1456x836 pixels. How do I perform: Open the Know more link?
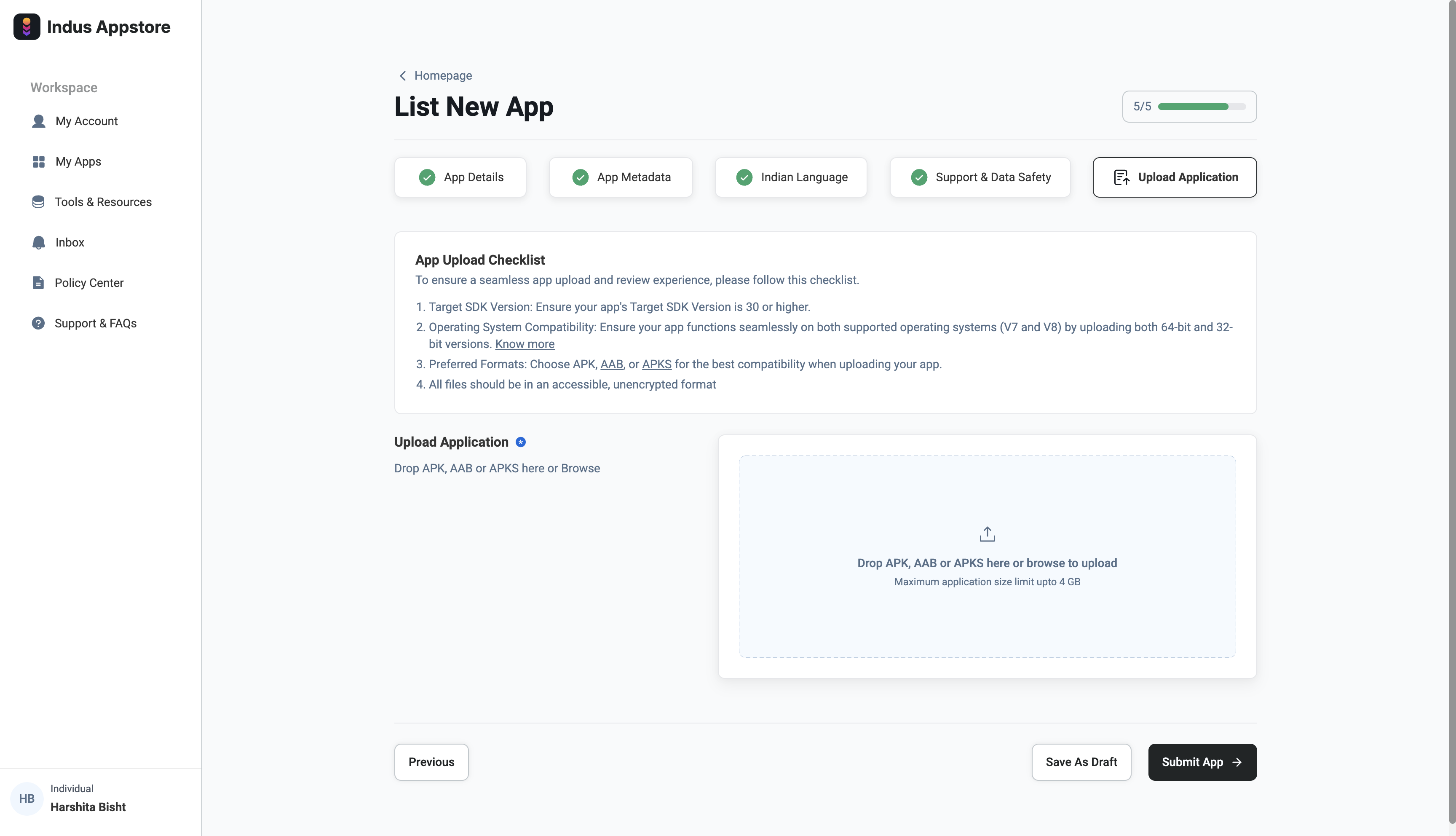coord(525,344)
